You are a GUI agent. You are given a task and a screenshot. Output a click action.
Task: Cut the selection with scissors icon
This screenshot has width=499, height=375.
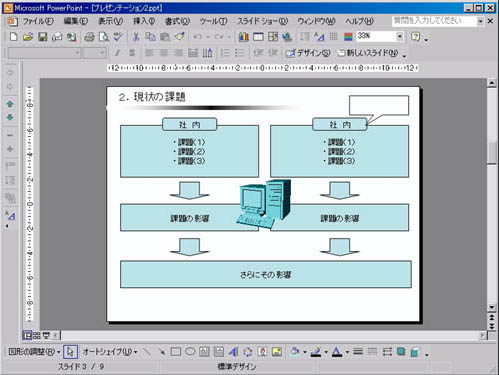tap(136, 37)
